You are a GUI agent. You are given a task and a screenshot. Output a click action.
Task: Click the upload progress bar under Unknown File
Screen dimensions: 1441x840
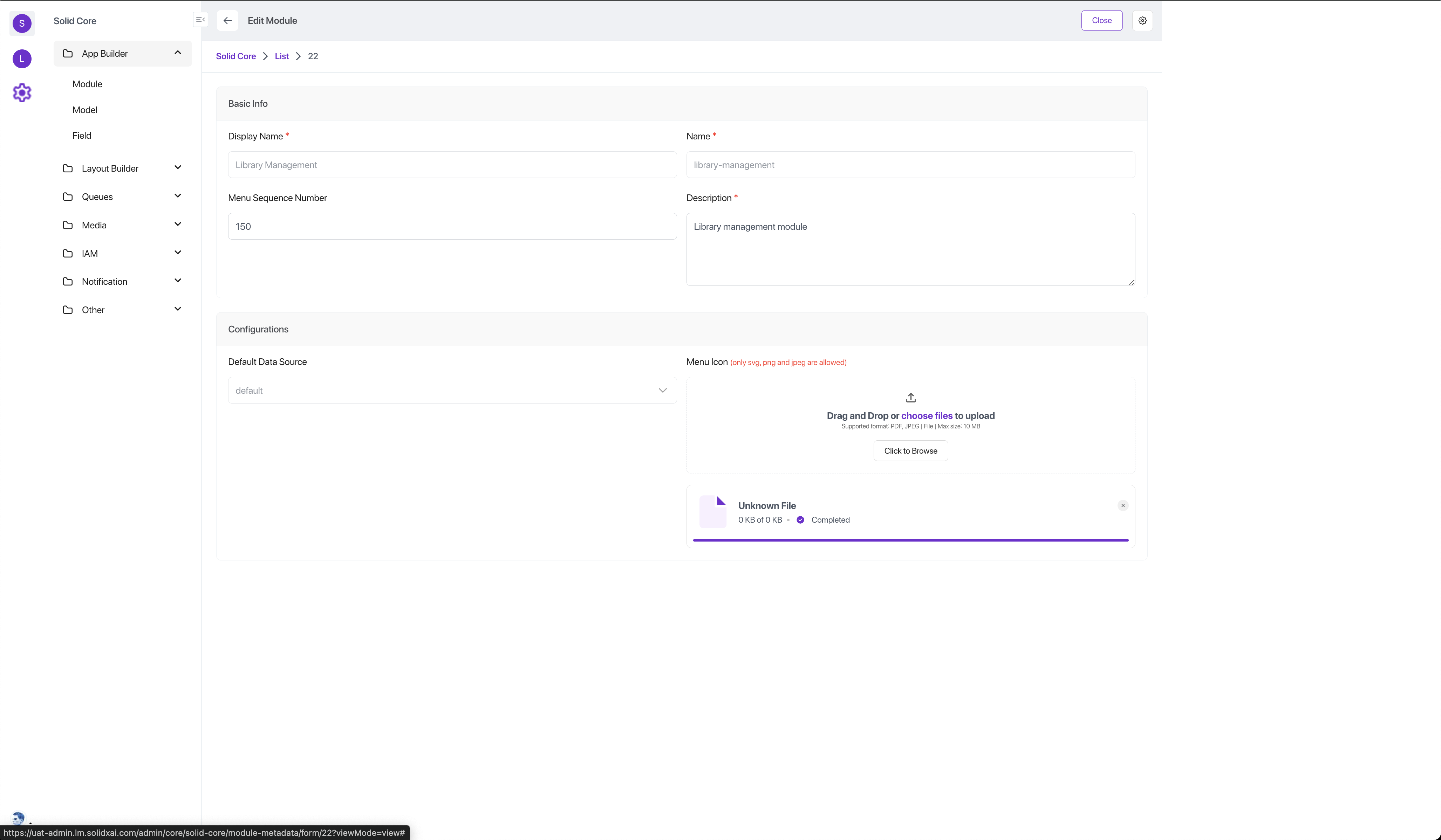click(910, 540)
